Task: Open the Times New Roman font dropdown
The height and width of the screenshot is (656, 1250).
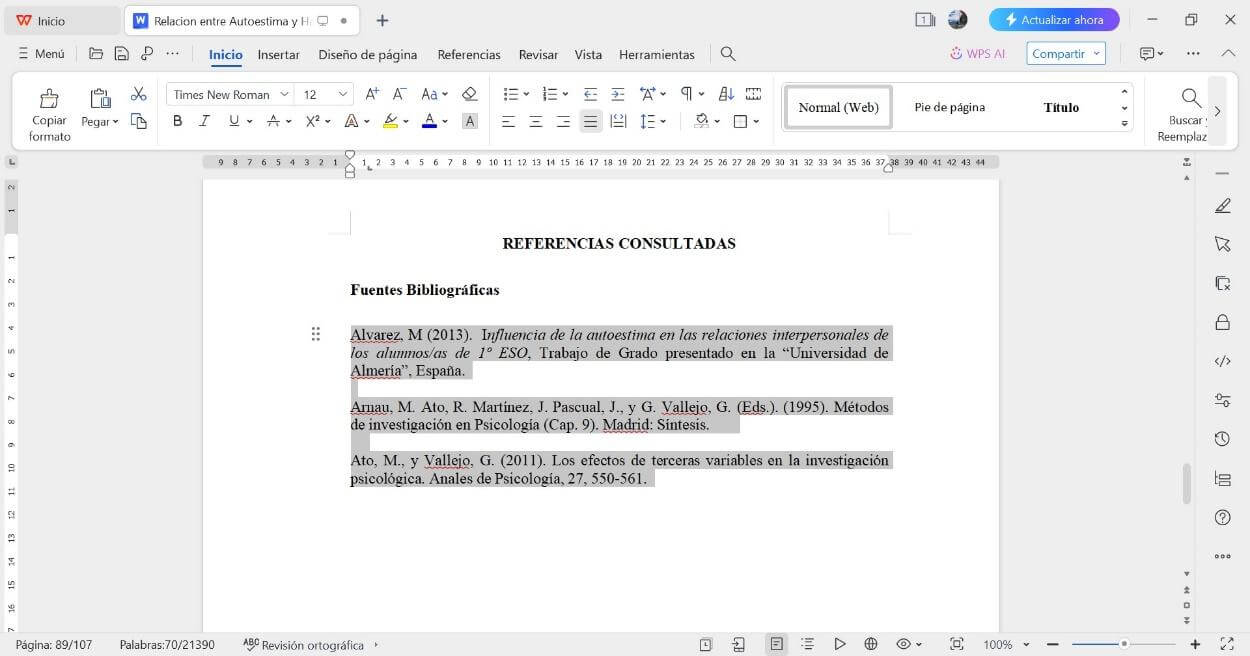Action: point(286,93)
